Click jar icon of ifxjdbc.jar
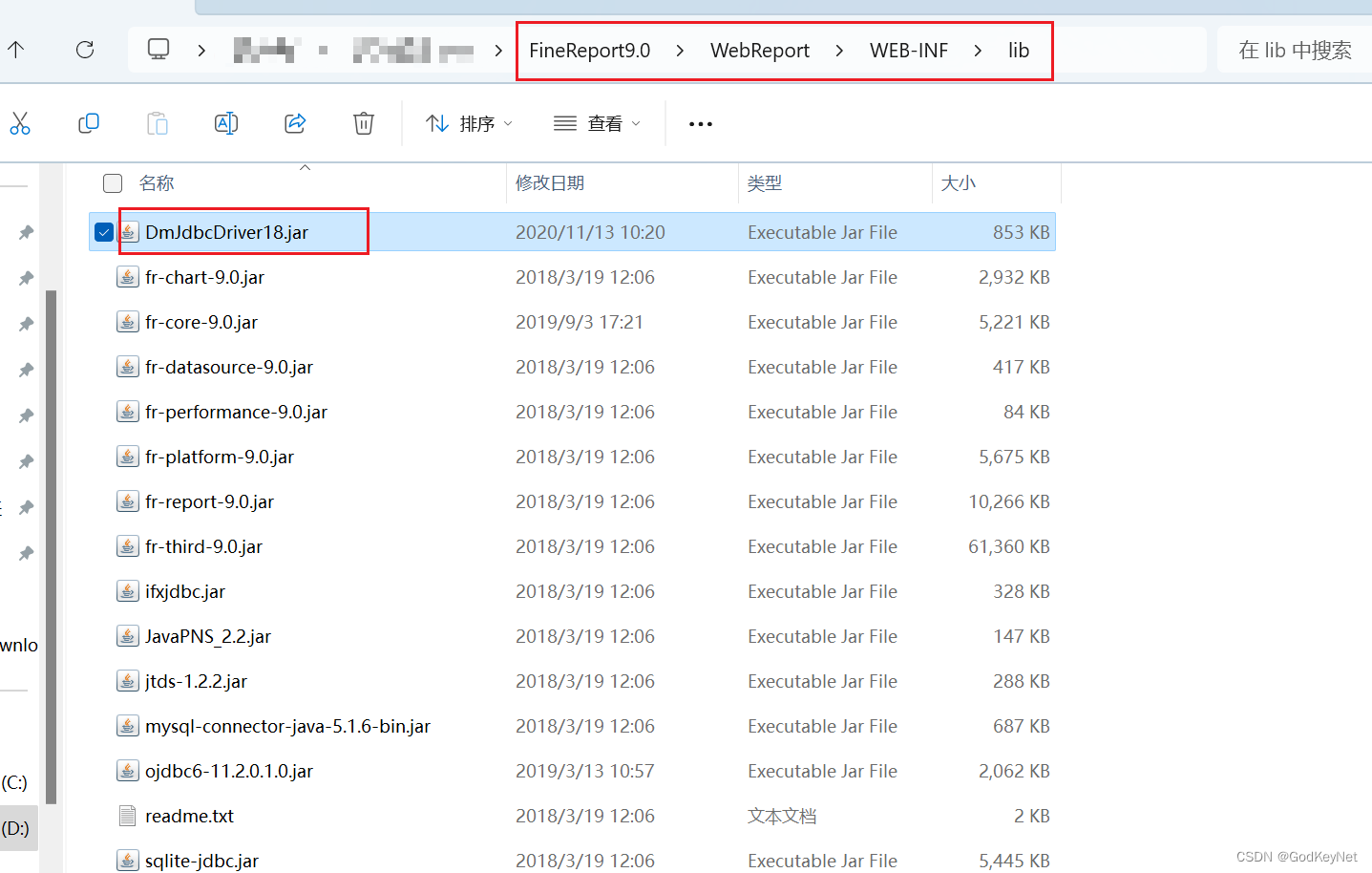 pyautogui.click(x=127, y=591)
